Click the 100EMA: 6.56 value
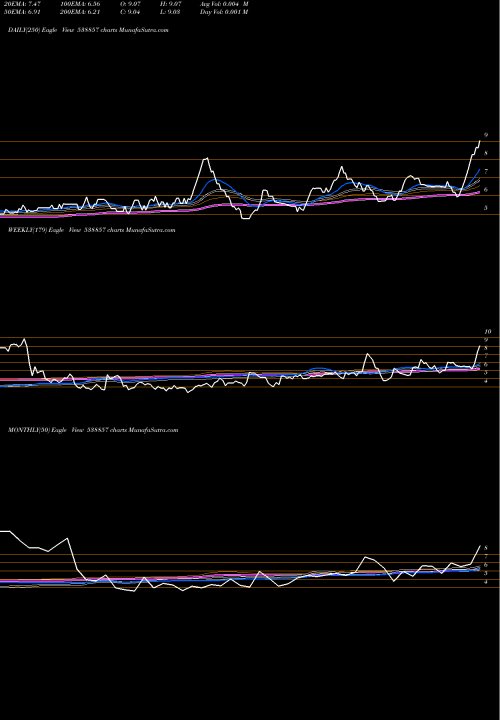500x720 pixels. point(80,4)
